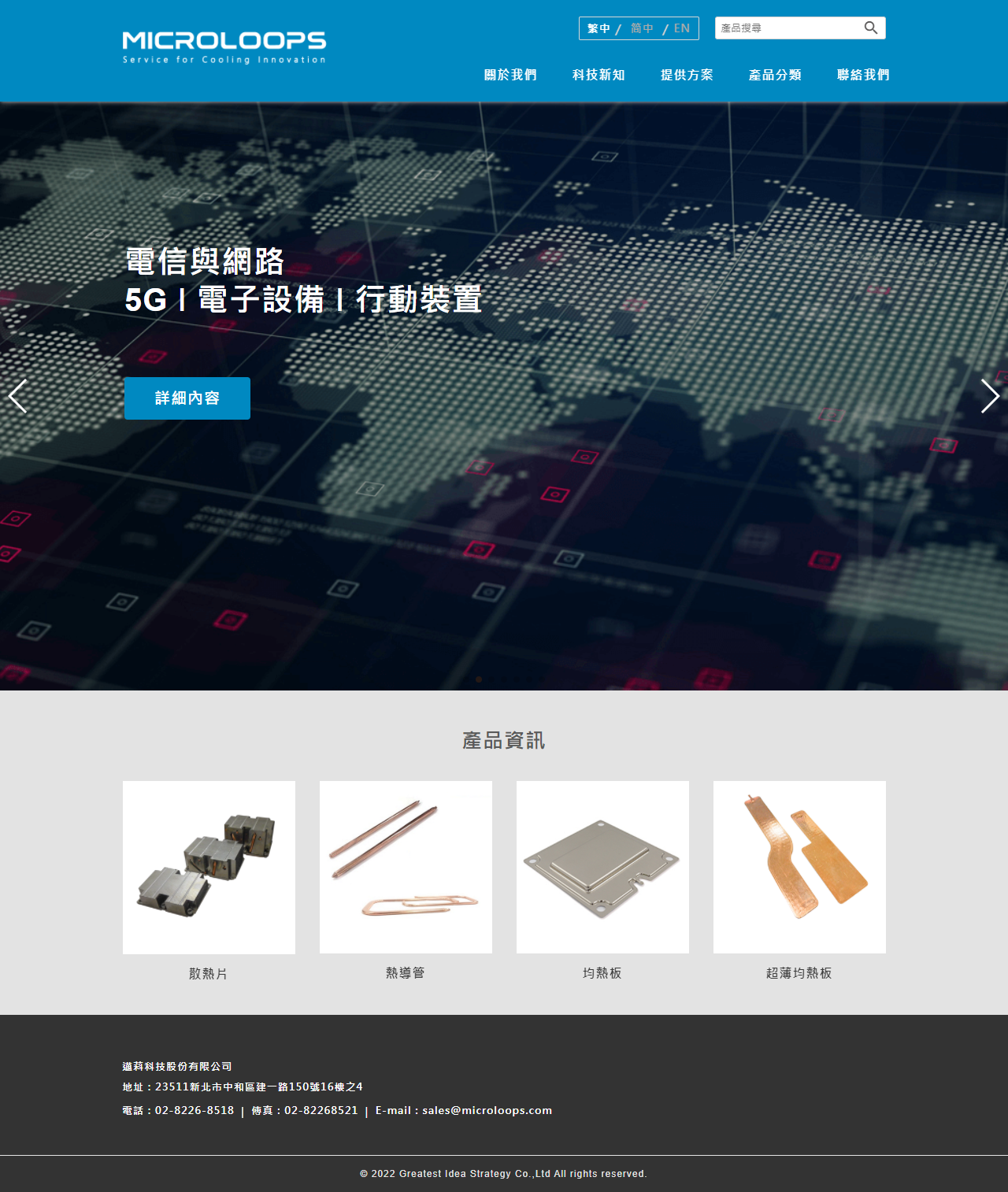
Task: Click the company name 邁萪科技股份有限公司
Action: [177, 1067]
